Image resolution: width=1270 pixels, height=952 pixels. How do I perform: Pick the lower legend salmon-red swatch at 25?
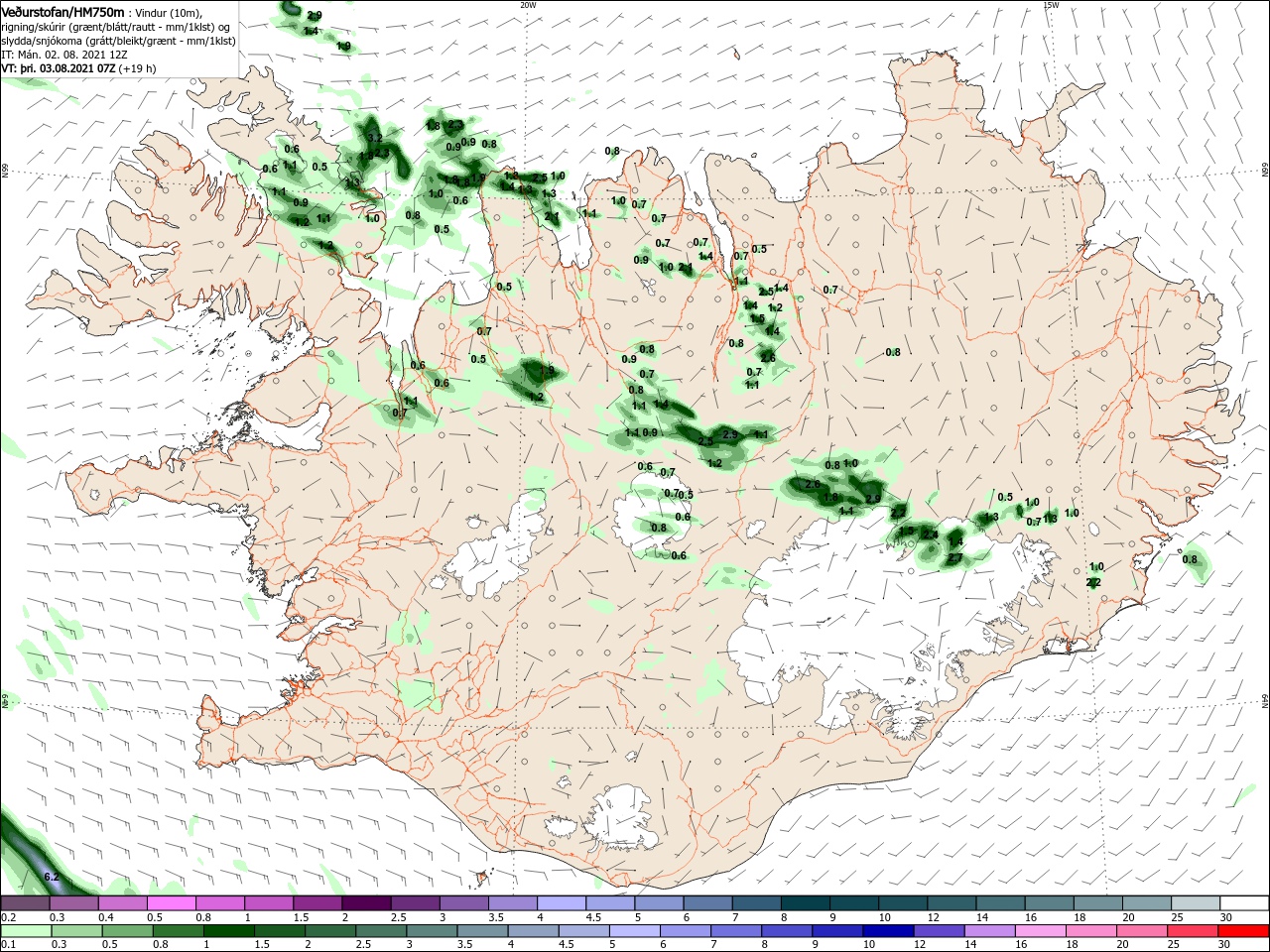coord(1195,931)
